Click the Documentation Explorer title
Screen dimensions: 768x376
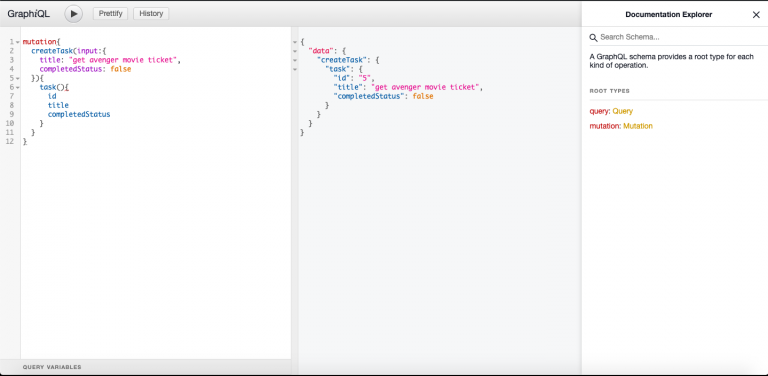coord(669,15)
